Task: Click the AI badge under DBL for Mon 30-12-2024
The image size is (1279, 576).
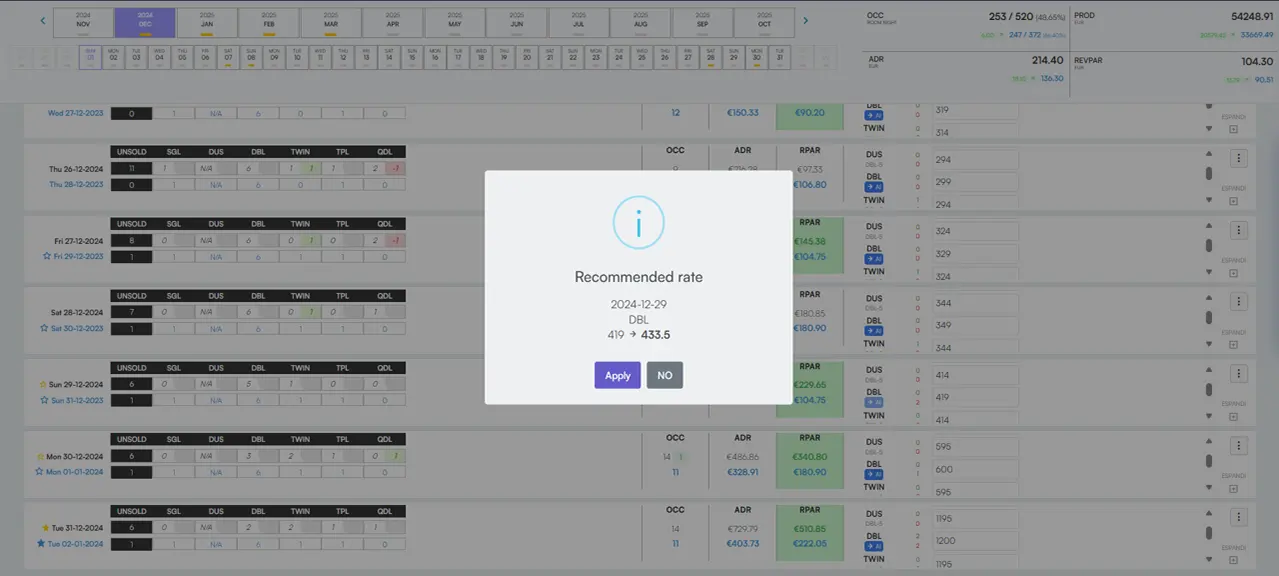Action: 874,475
